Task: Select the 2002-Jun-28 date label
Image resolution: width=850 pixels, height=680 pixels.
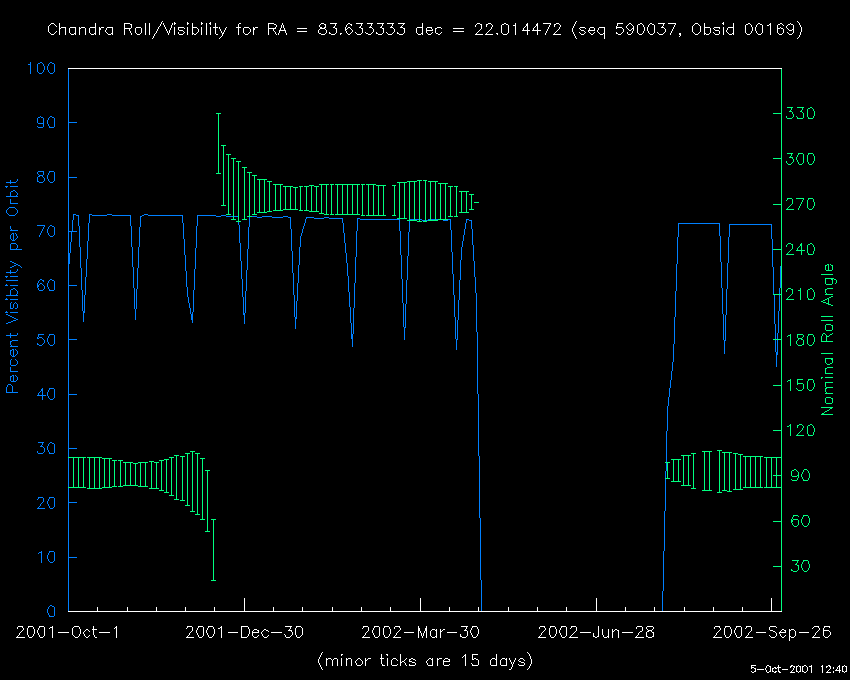Action: 596,632
